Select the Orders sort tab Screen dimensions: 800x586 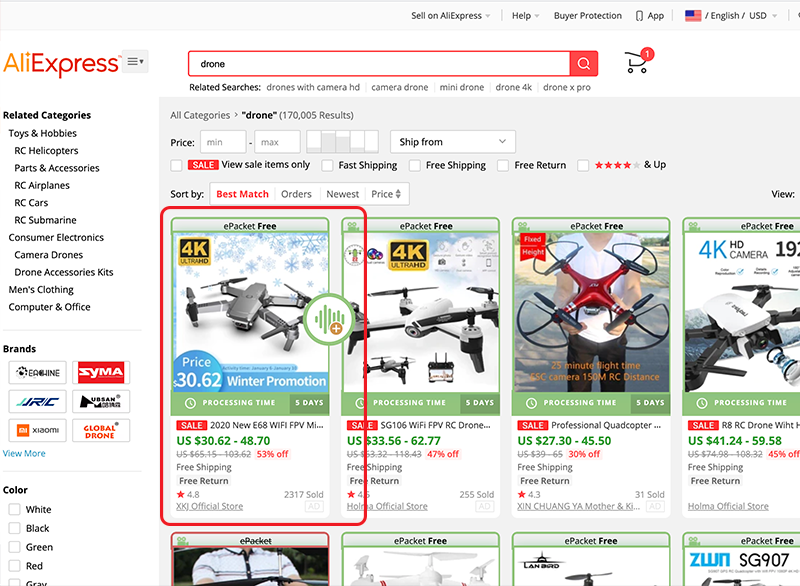tap(297, 194)
